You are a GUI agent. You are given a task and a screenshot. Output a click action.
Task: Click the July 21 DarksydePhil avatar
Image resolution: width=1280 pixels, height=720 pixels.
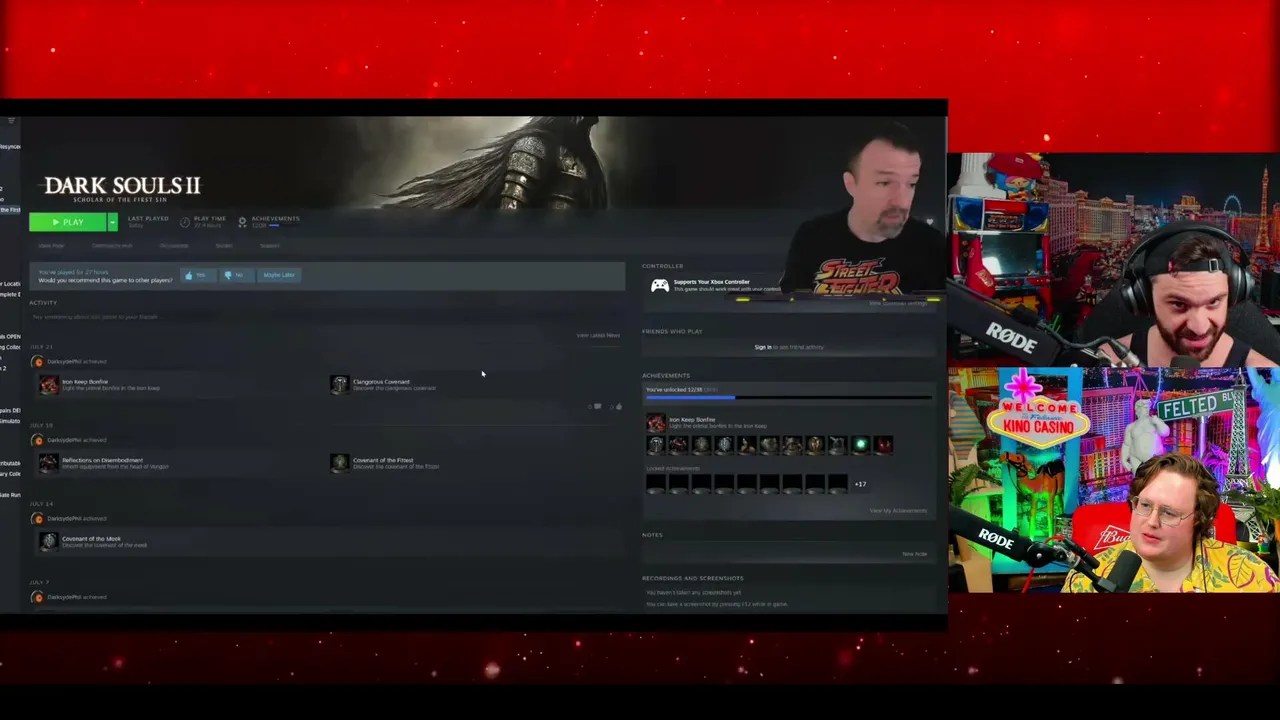pyautogui.click(x=38, y=361)
